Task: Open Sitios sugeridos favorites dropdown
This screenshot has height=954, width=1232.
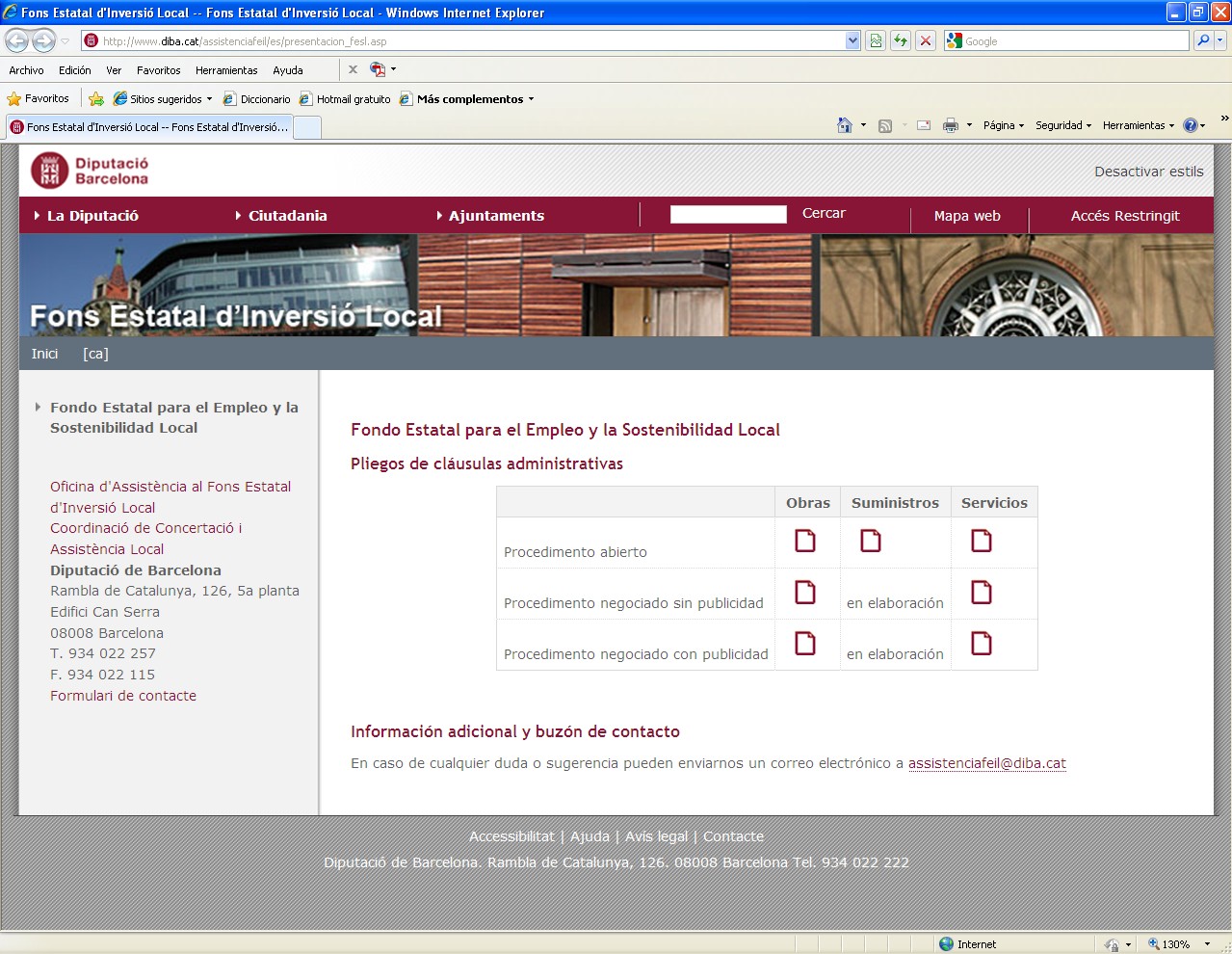Action: click(163, 98)
